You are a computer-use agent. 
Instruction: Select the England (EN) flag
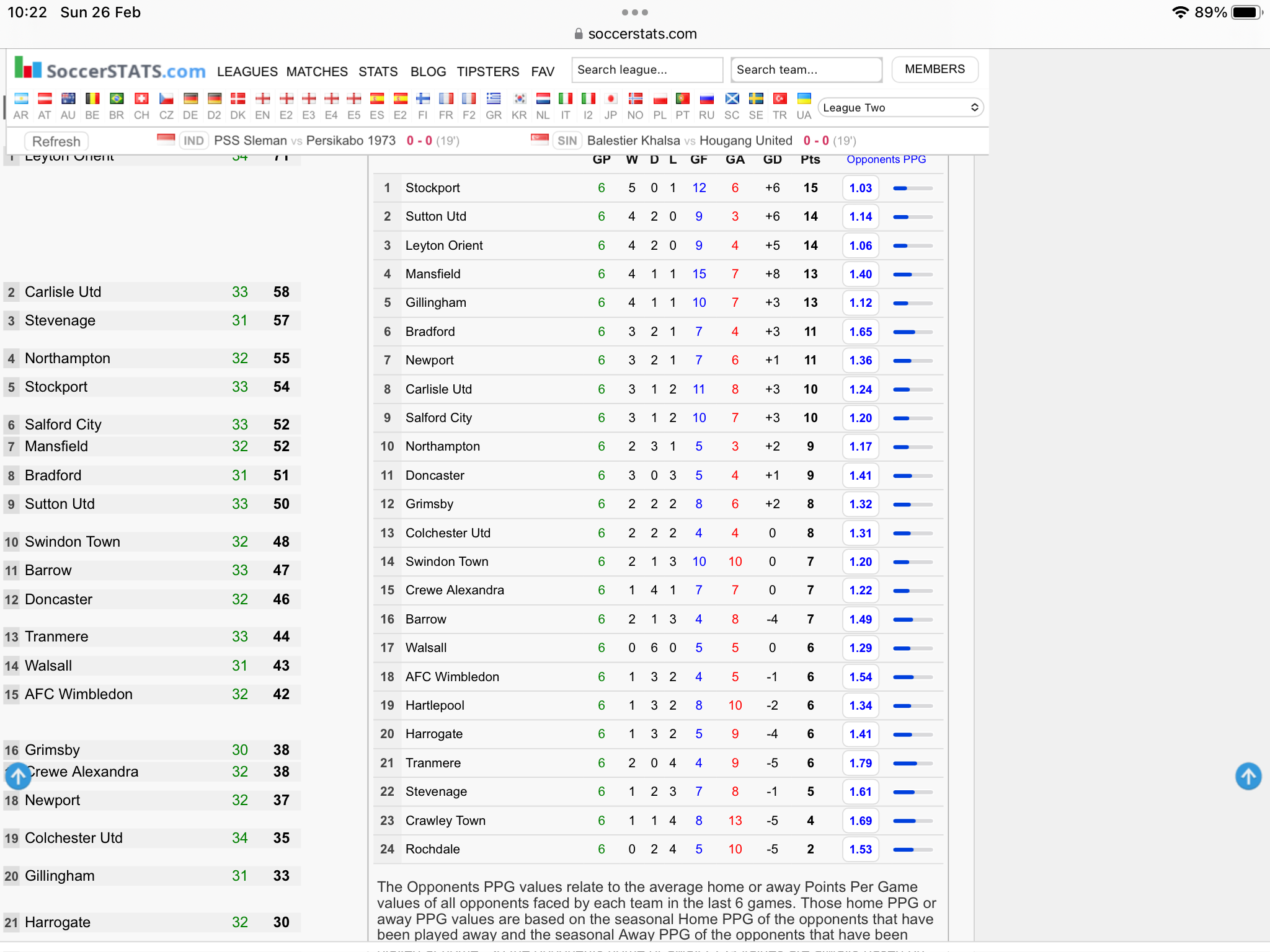[263, 99]
